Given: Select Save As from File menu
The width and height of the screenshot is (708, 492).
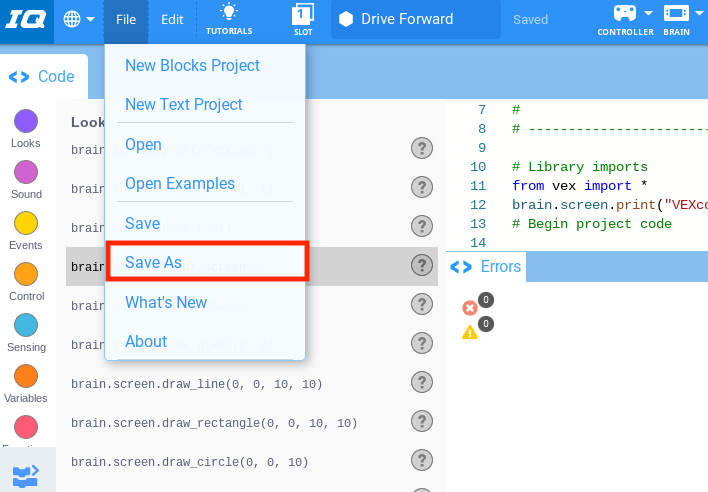Looking at the screenshot, I should (x=153, y=262).
